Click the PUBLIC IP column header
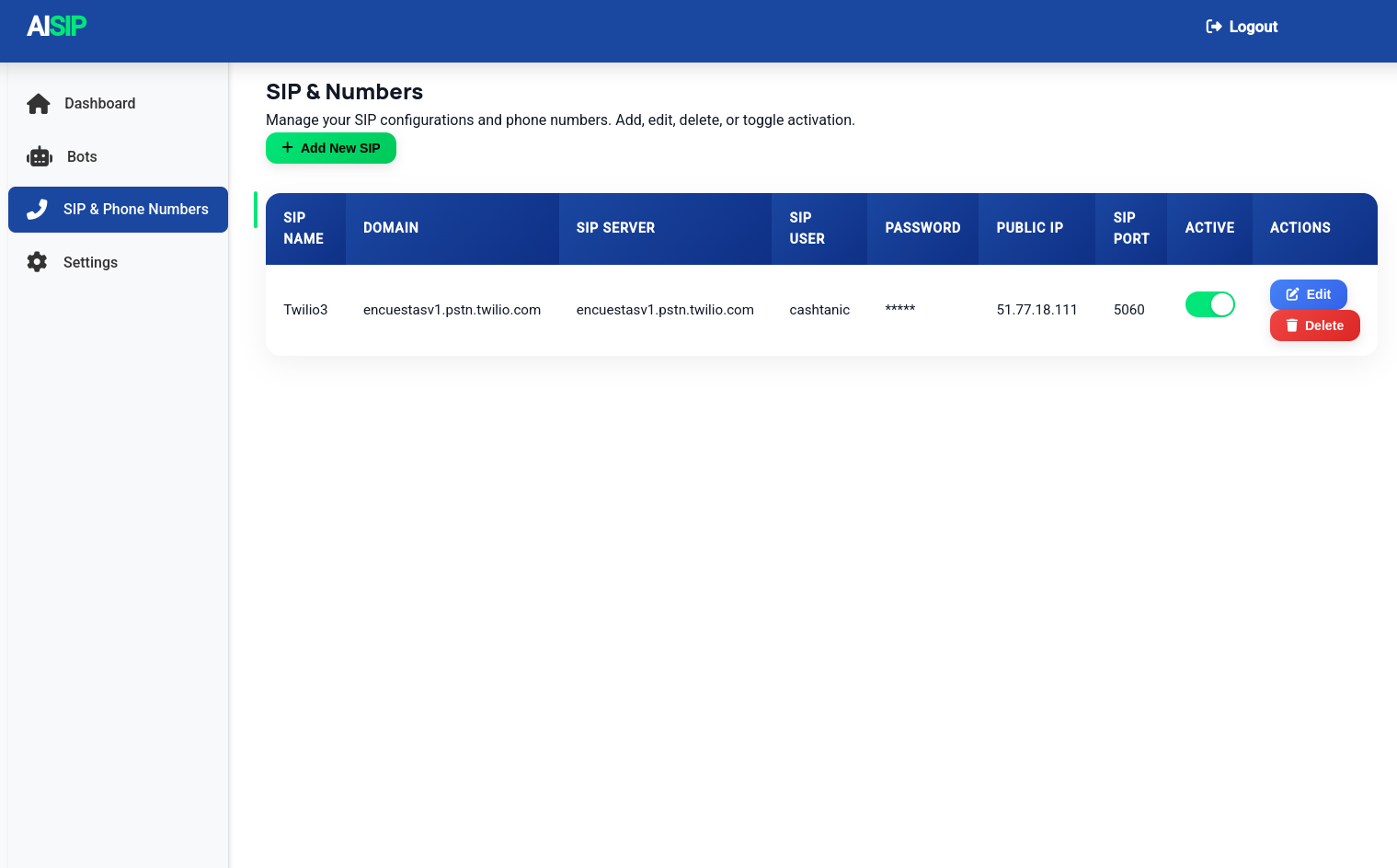This screenshot has height=868, width=1397. pyautogui.click(x=1029, y=228)
